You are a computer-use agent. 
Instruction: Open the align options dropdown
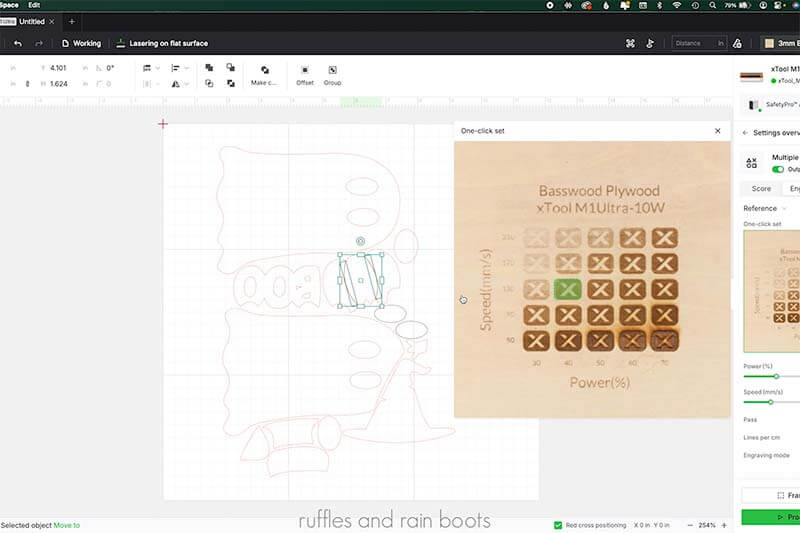click(150, 68)
